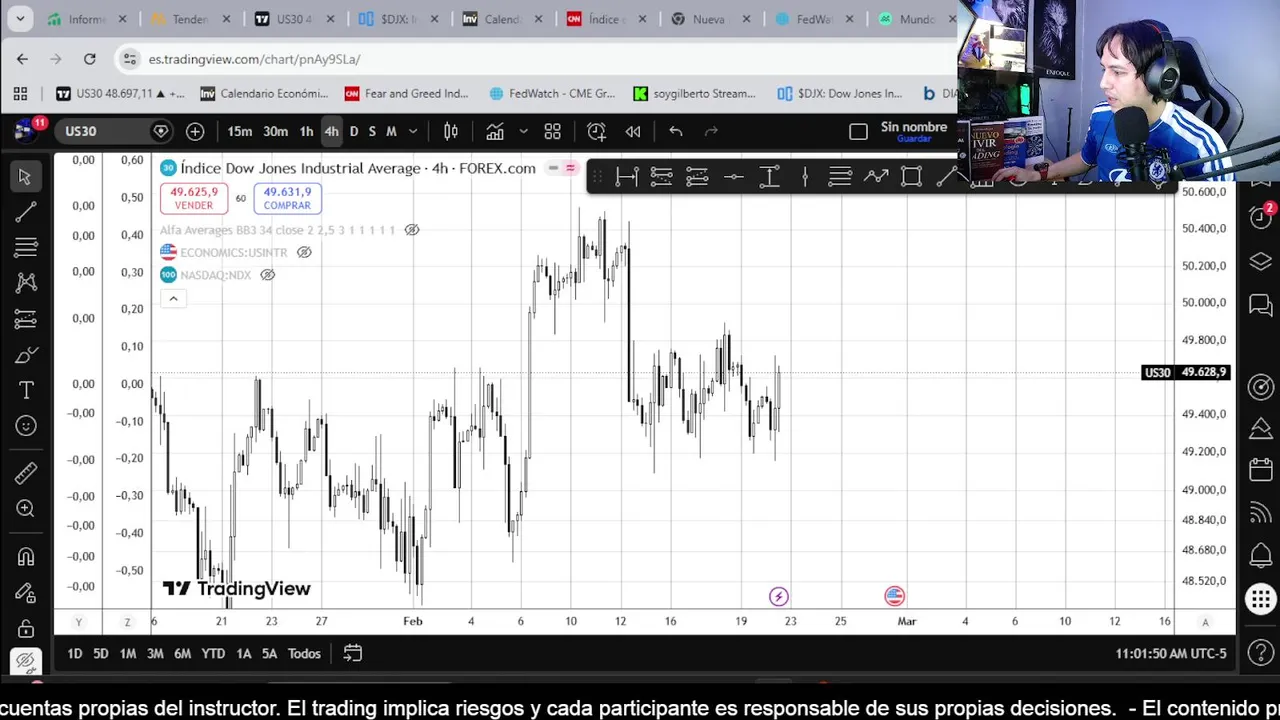Undo the last chart action
This screenshot has height=720, width=1280.
pos(676,131)
